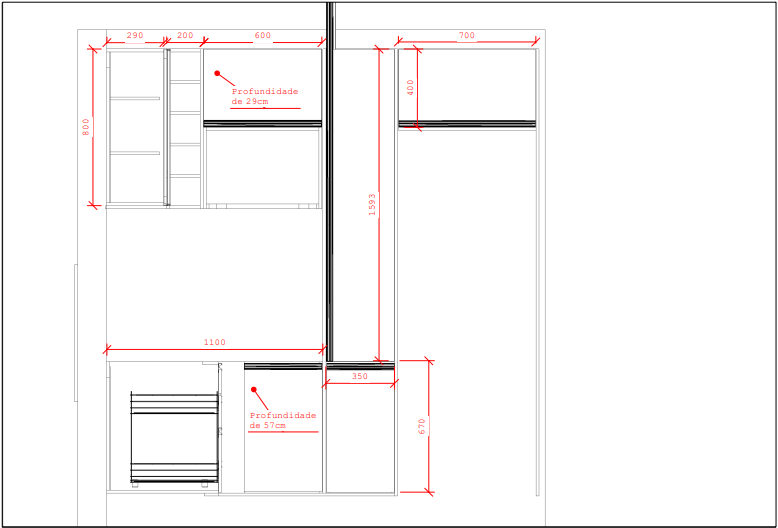The width and height of the screenshot is (778, 528).
Task: Select the 1100 horizontal dimension label
Action: pos(215,342)
